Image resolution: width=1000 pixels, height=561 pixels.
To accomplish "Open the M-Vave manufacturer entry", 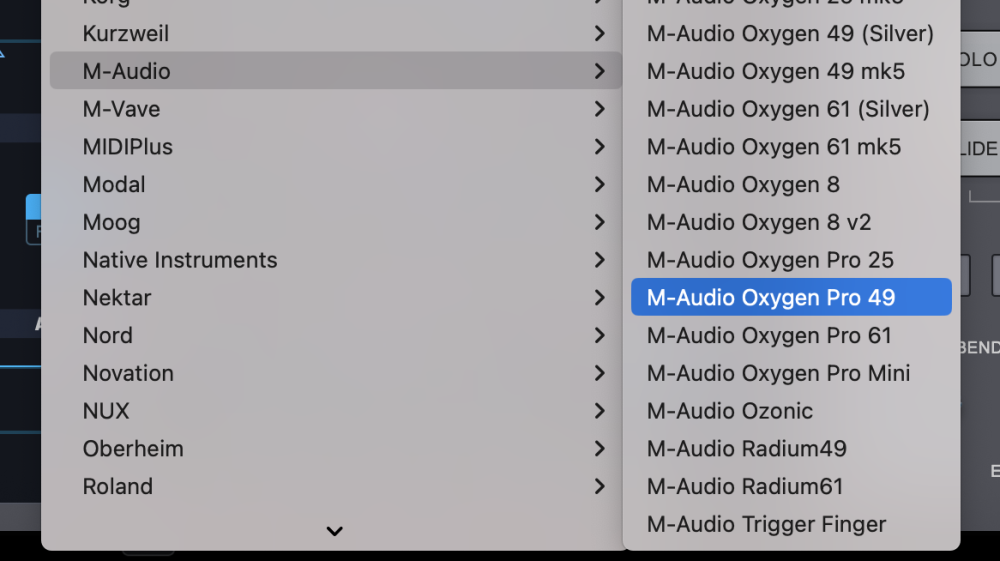I will coord(121,109).
